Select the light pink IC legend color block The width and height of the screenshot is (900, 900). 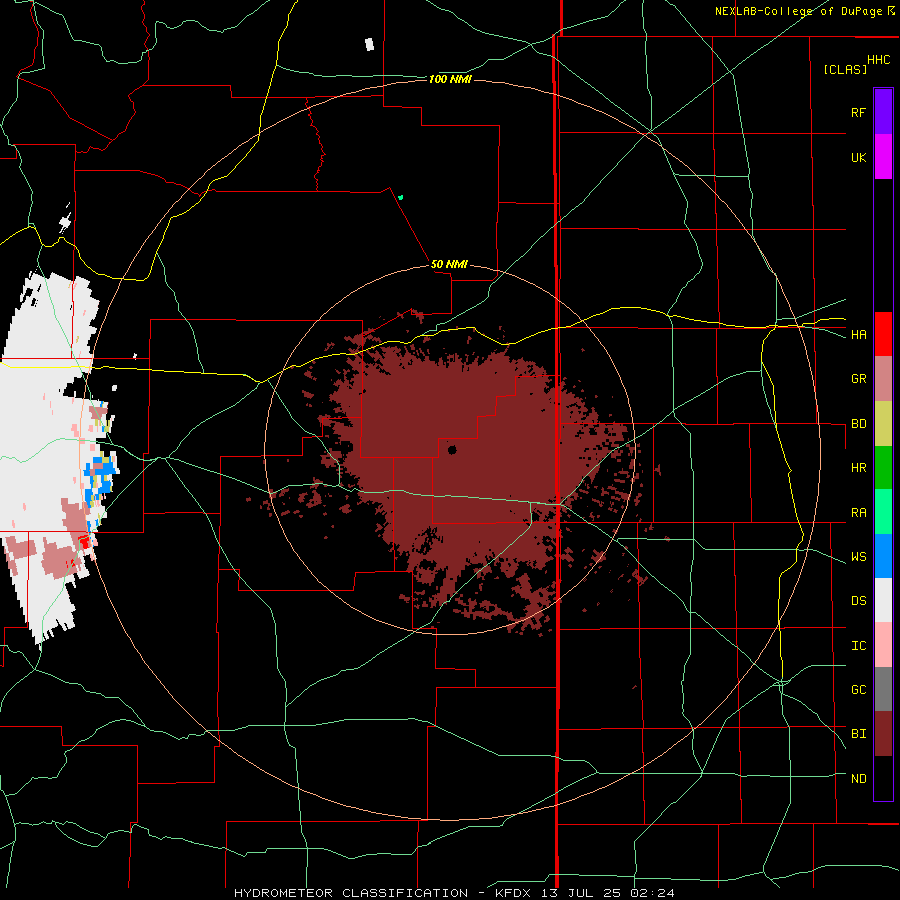(883, 645)
